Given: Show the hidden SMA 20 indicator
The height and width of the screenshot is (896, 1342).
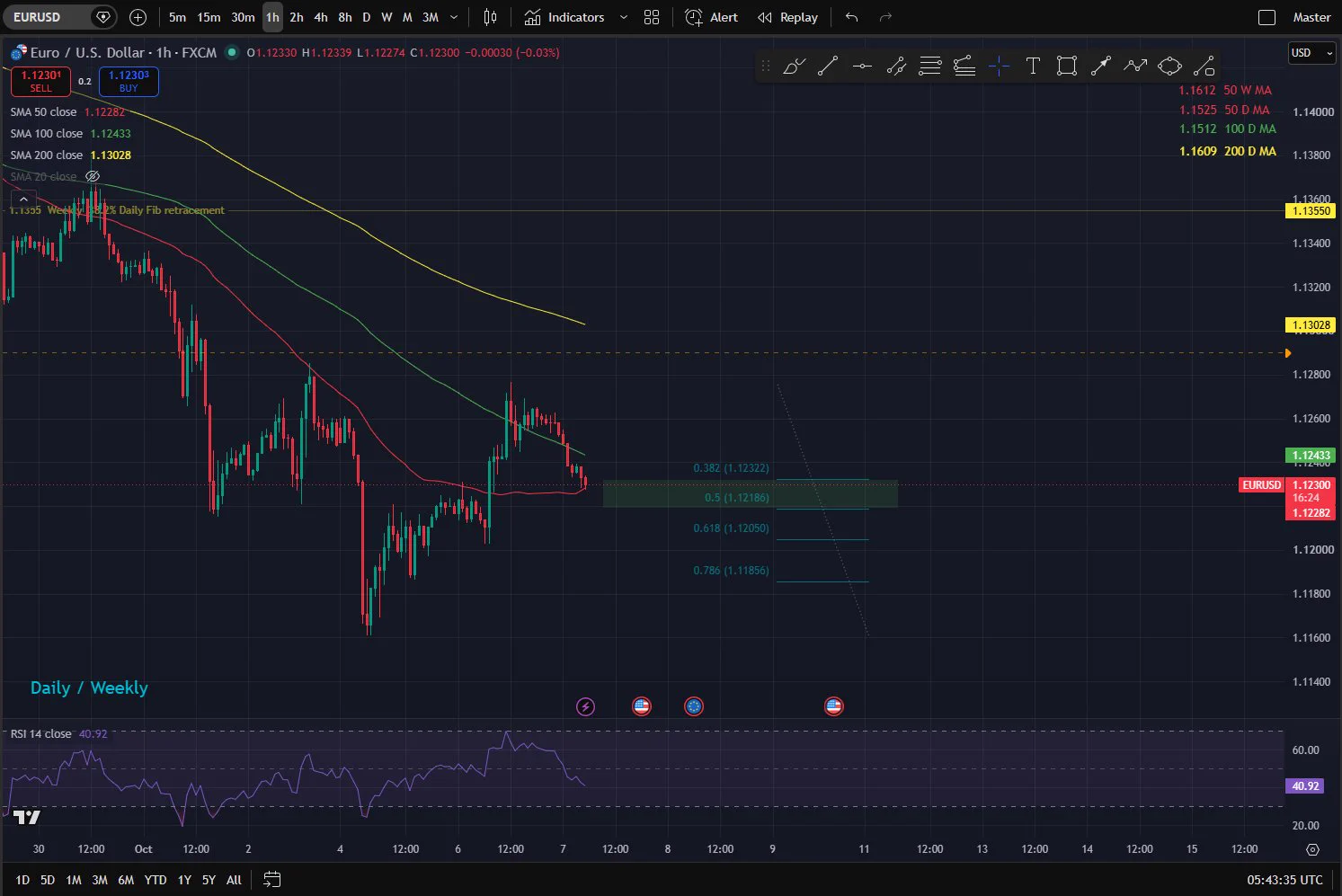Looking at the screenshot, I should (92, 176).
